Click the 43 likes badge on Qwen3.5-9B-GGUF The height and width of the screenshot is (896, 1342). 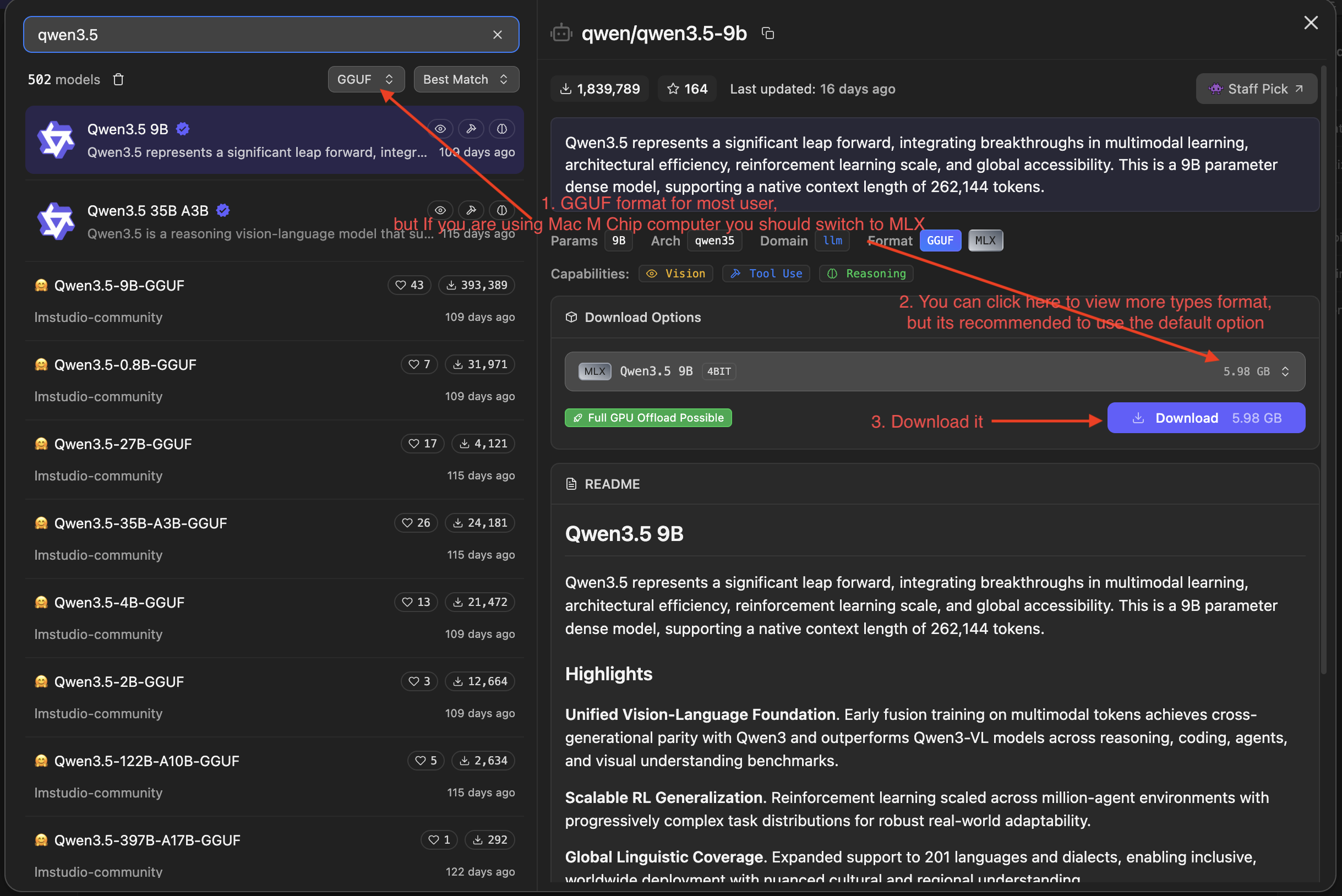(x=409, y=285)
